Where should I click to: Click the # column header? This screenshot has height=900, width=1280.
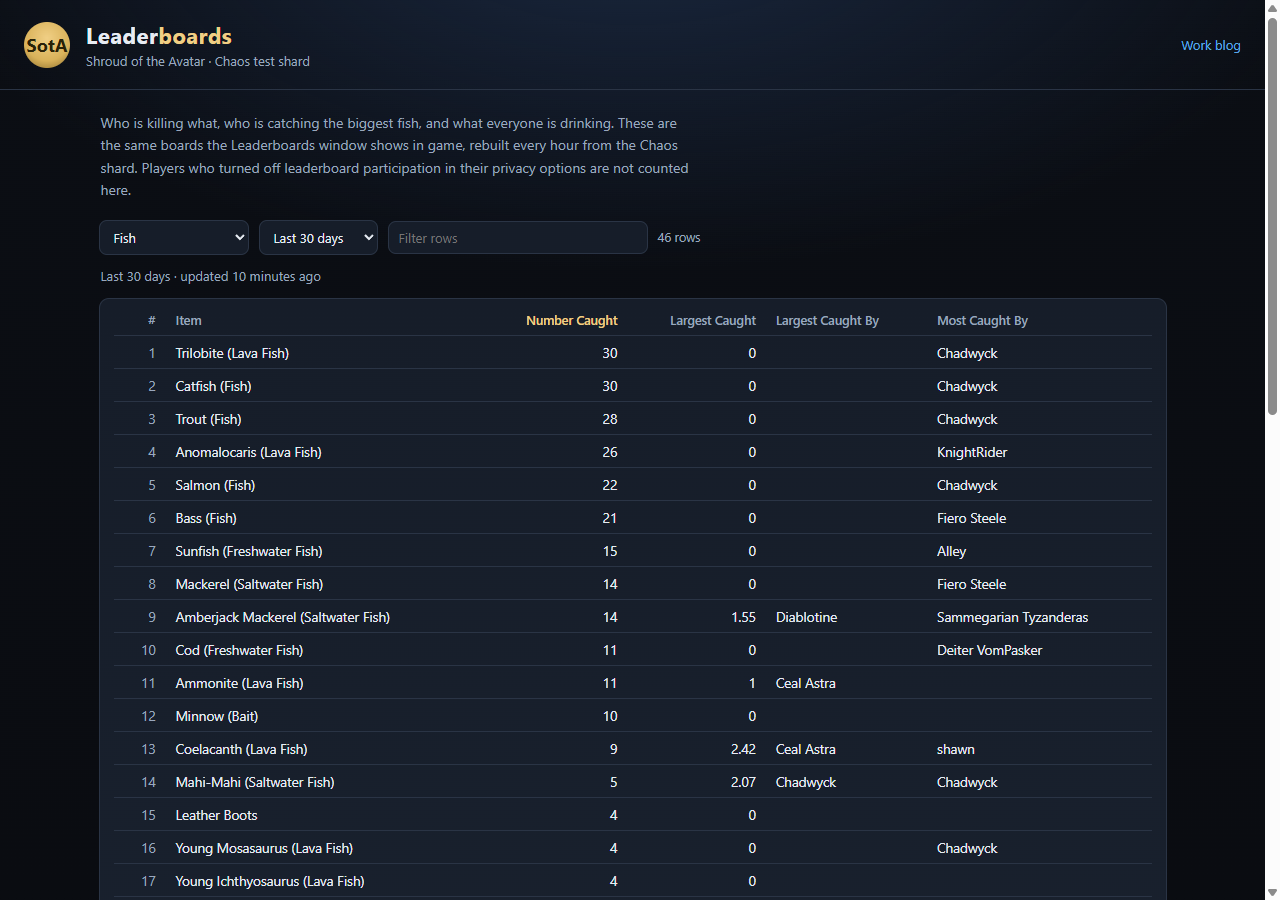pyautogui.click(x=152, y=321)
